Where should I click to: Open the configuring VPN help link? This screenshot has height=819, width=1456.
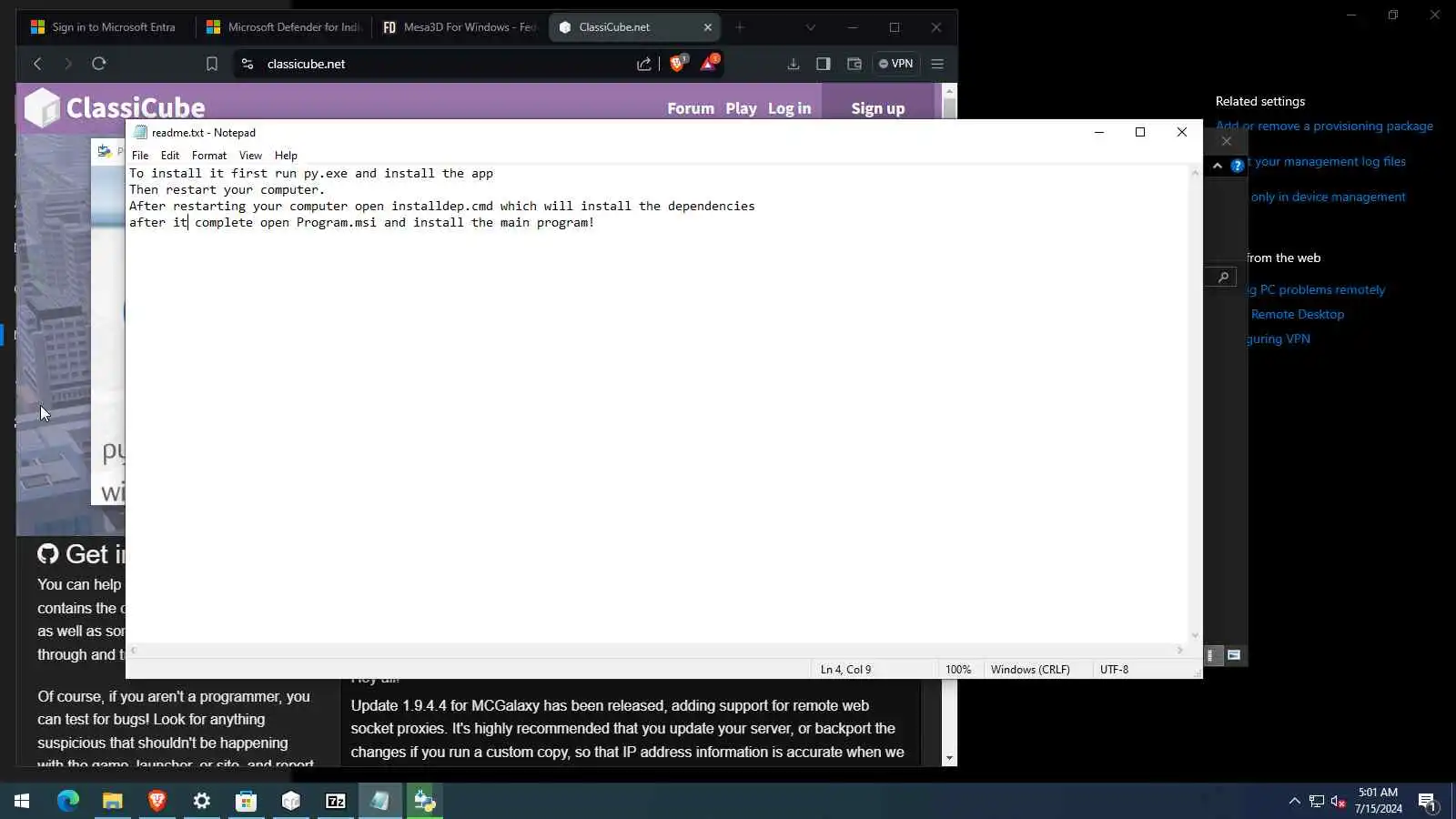click(1279, 339)
